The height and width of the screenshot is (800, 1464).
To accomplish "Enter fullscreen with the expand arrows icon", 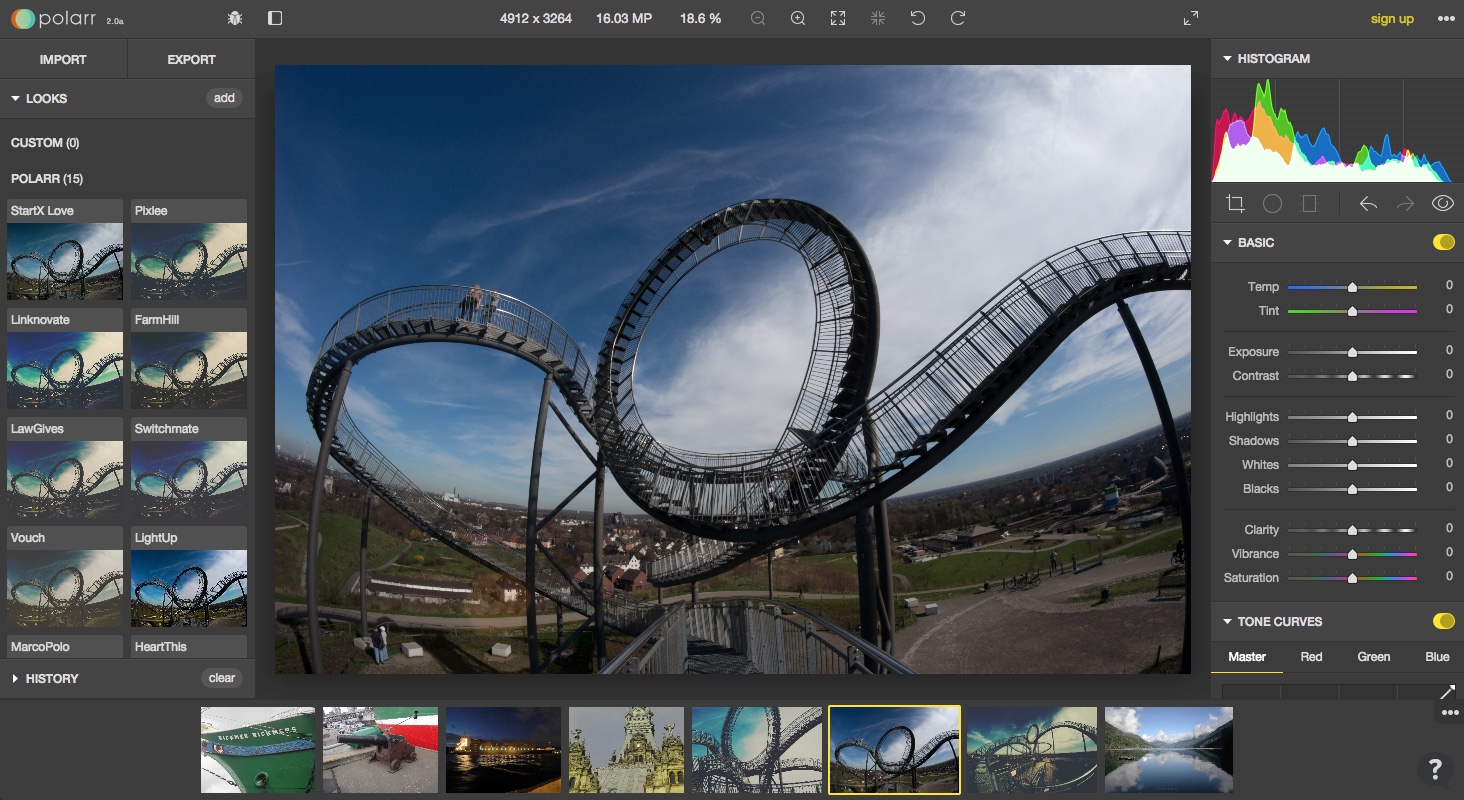I will click(x=1190, y=19).
